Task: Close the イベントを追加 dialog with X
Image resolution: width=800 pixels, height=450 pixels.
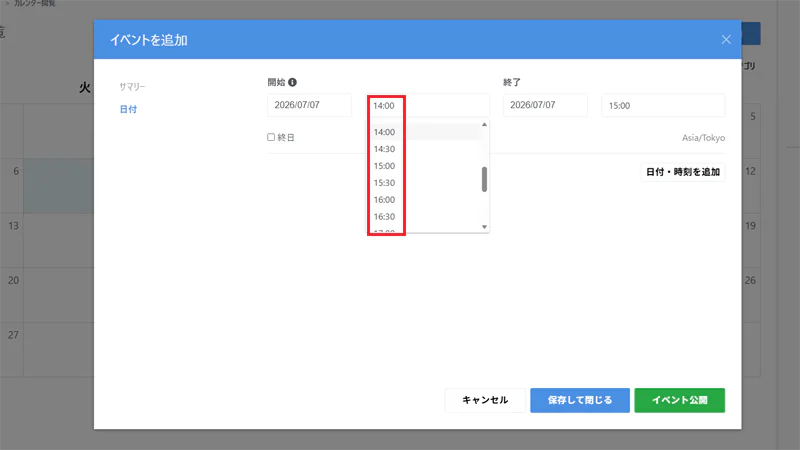Action: click(726, 39)
